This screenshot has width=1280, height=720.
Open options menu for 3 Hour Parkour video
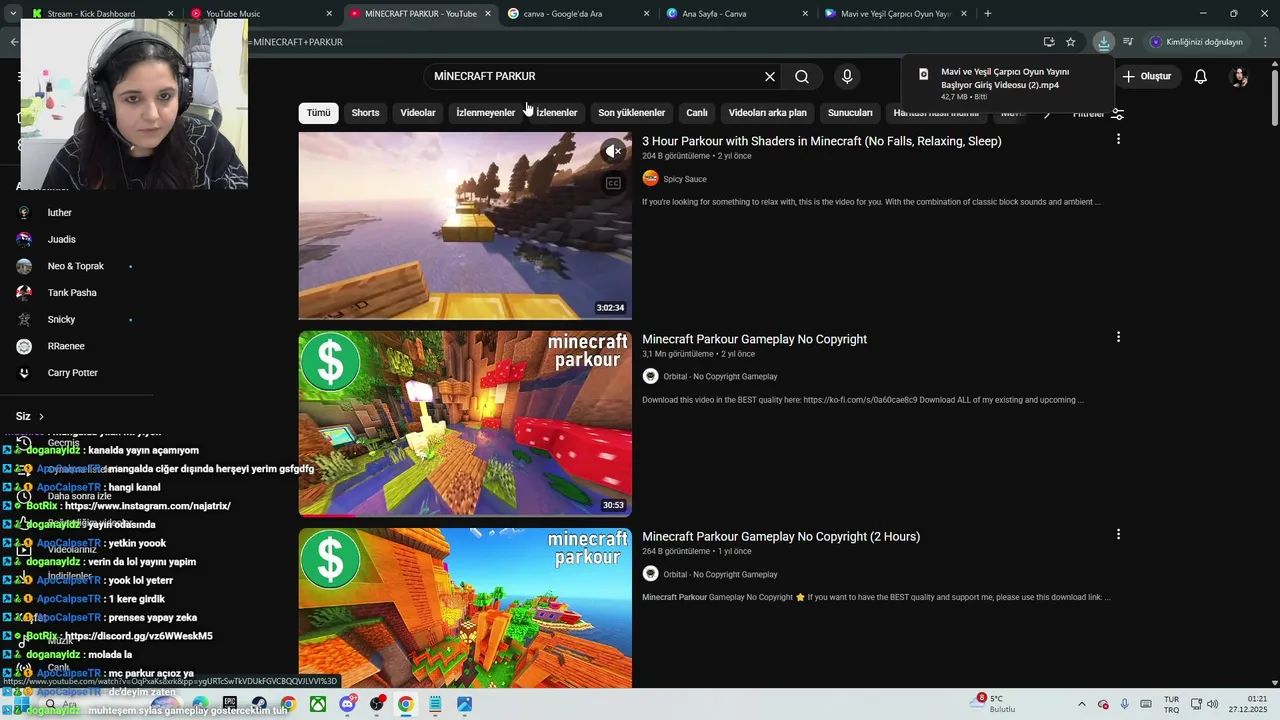(x=1118, y=139)
